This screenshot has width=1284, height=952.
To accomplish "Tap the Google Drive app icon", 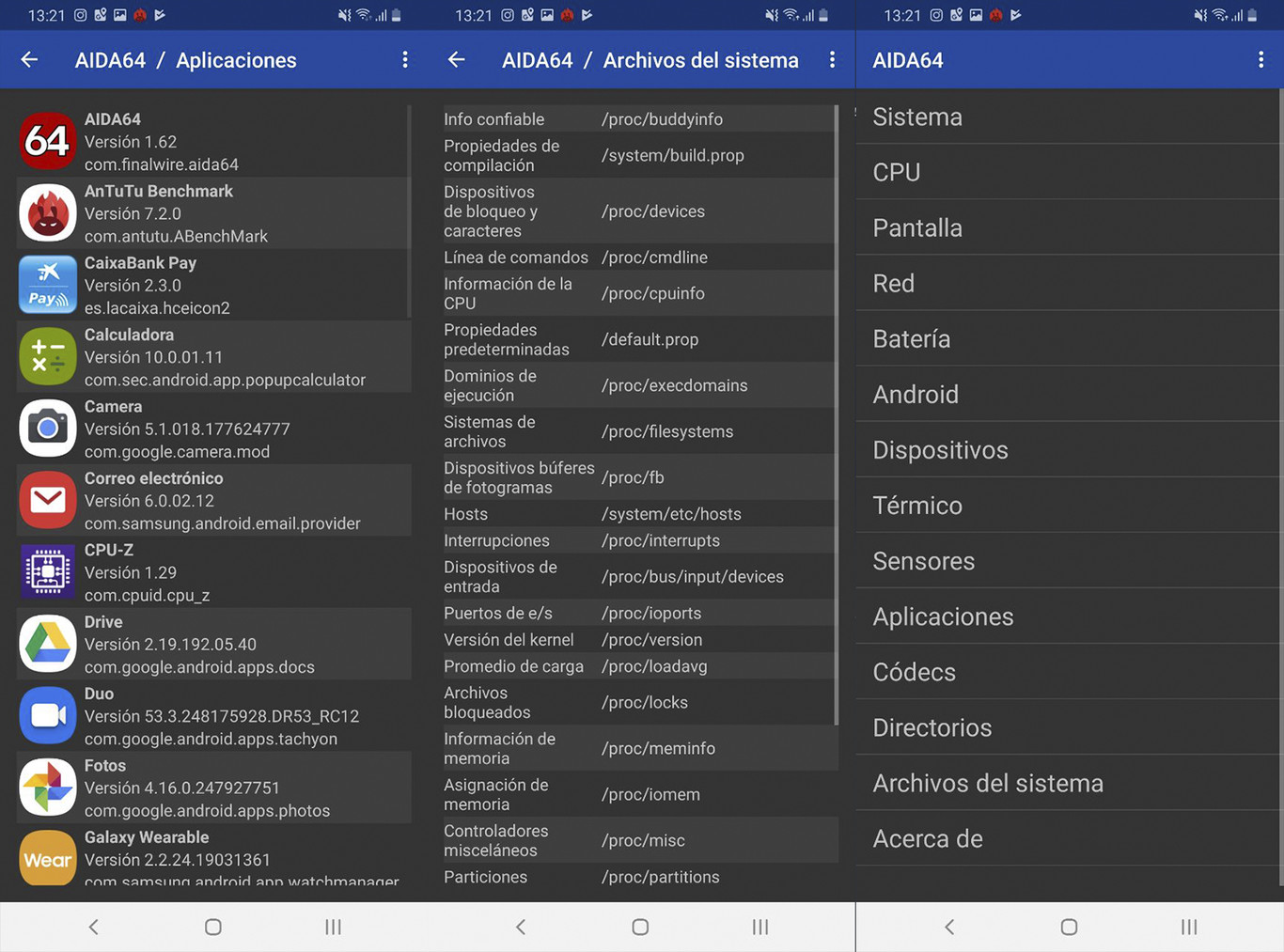I will click(x=47, y=644).
